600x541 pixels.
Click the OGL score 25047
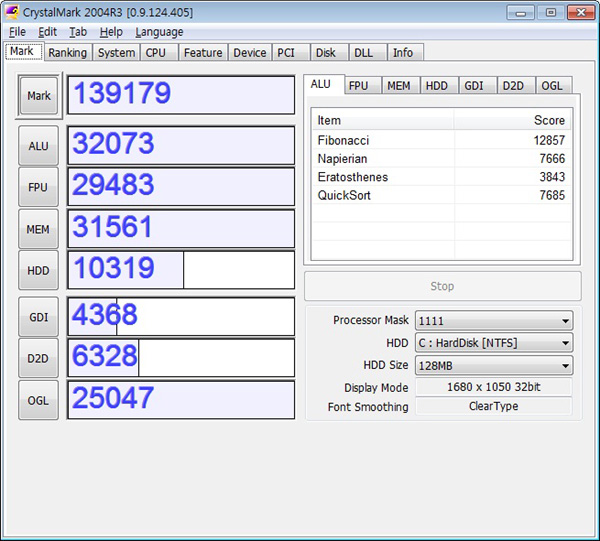181,400
